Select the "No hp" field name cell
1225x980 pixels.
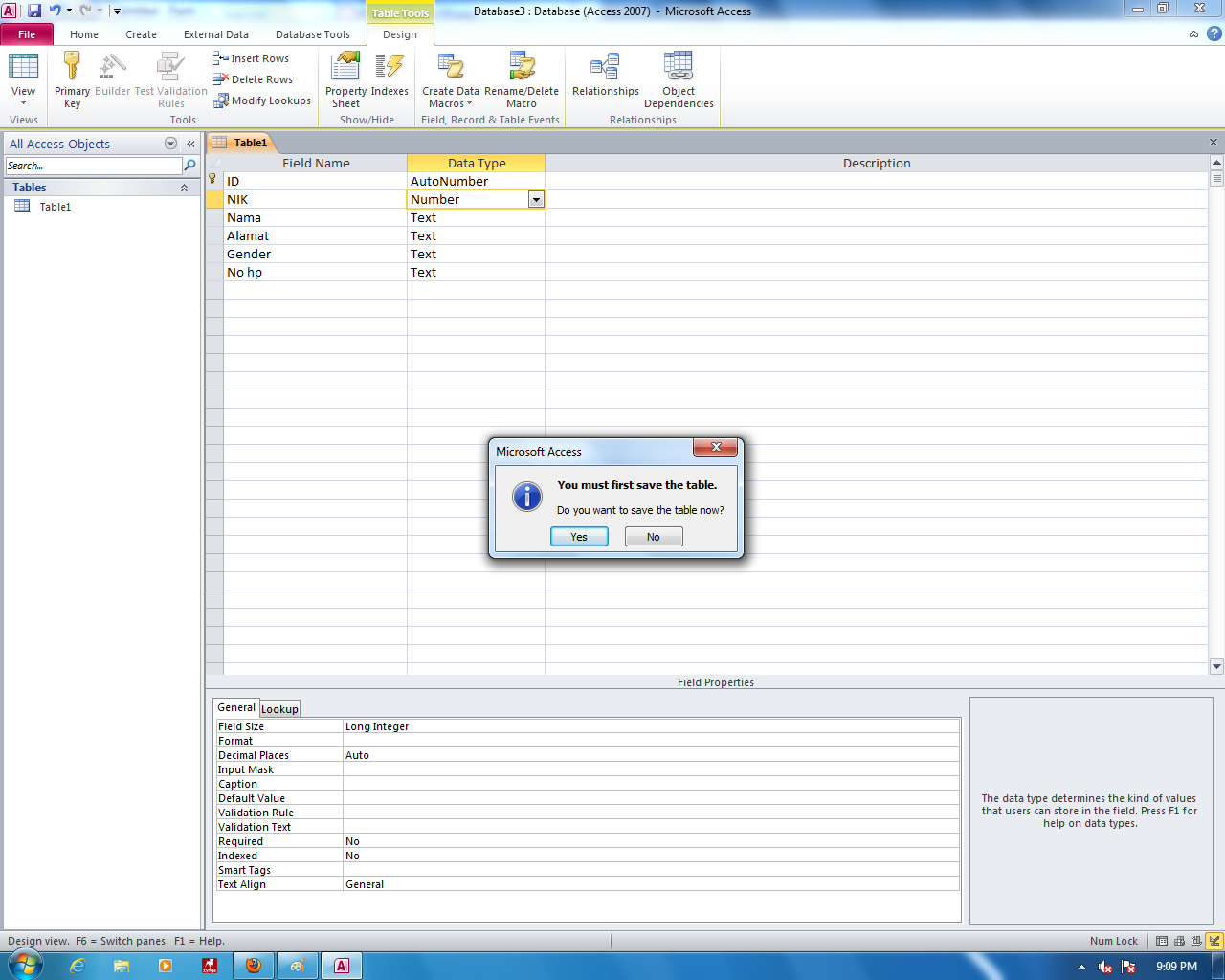[x=315, y=272]
